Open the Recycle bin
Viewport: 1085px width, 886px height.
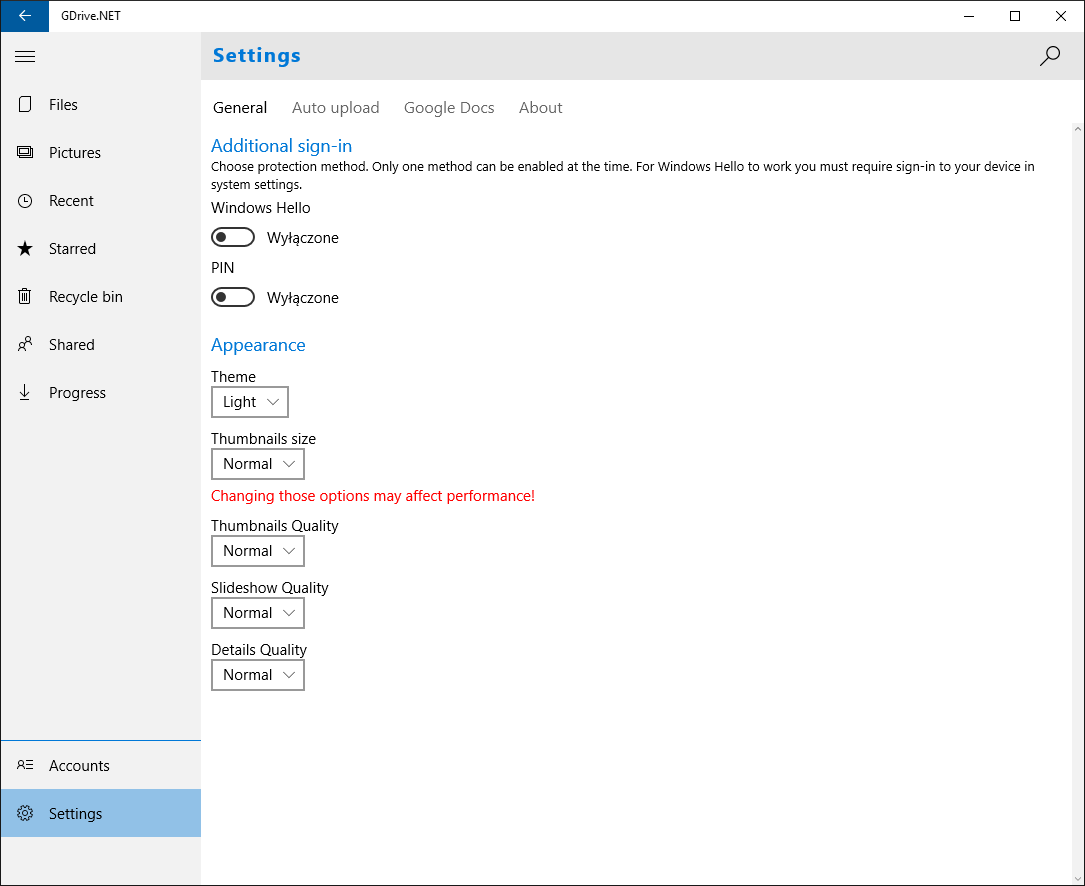(x=84, y=296)
